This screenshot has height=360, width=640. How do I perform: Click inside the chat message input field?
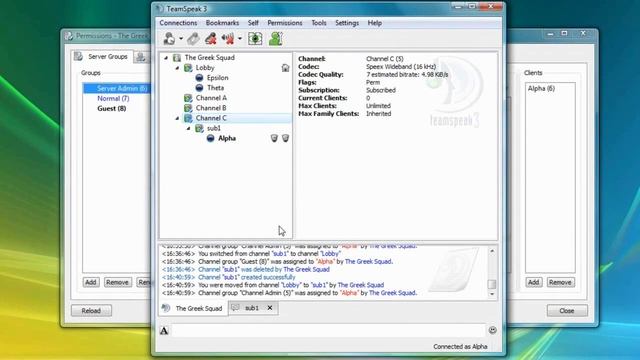329,330
